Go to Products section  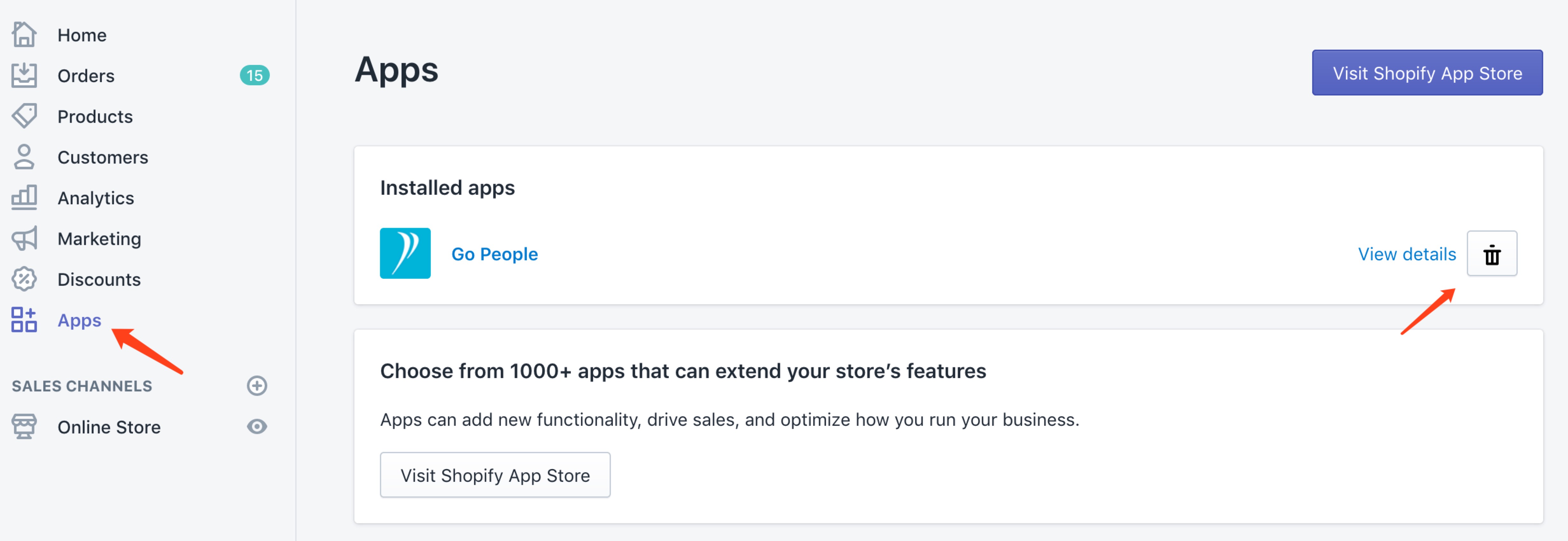(95, 117)
